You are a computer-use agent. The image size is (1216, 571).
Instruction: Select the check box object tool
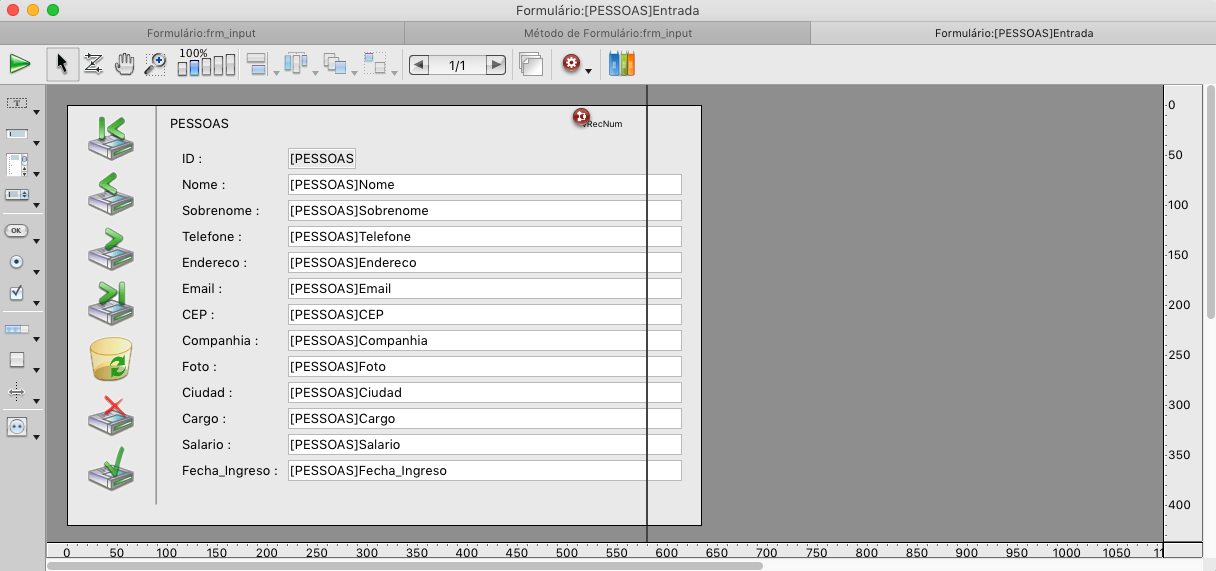[x=17, y=293]
